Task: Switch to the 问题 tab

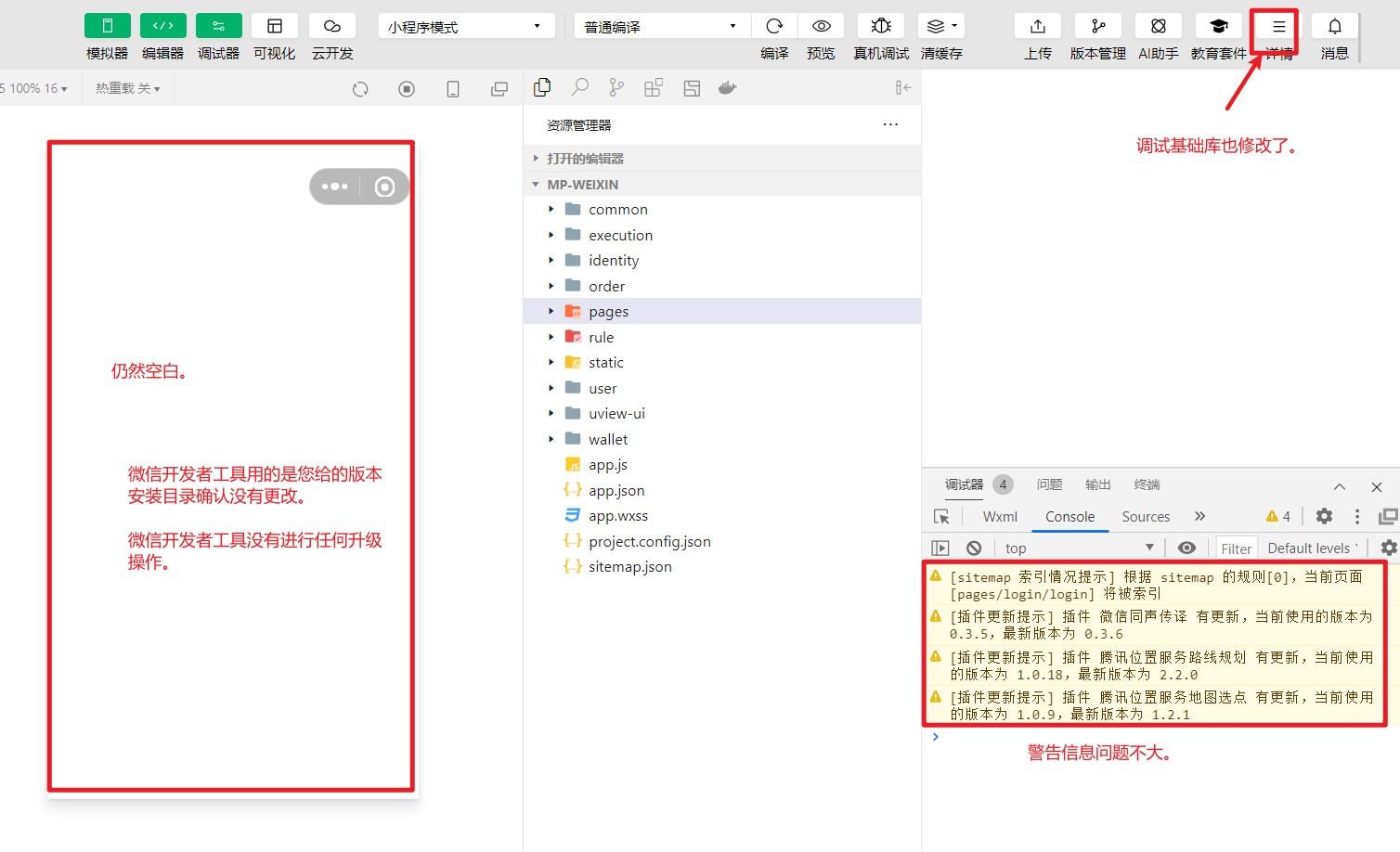Action: point(1049,484)
